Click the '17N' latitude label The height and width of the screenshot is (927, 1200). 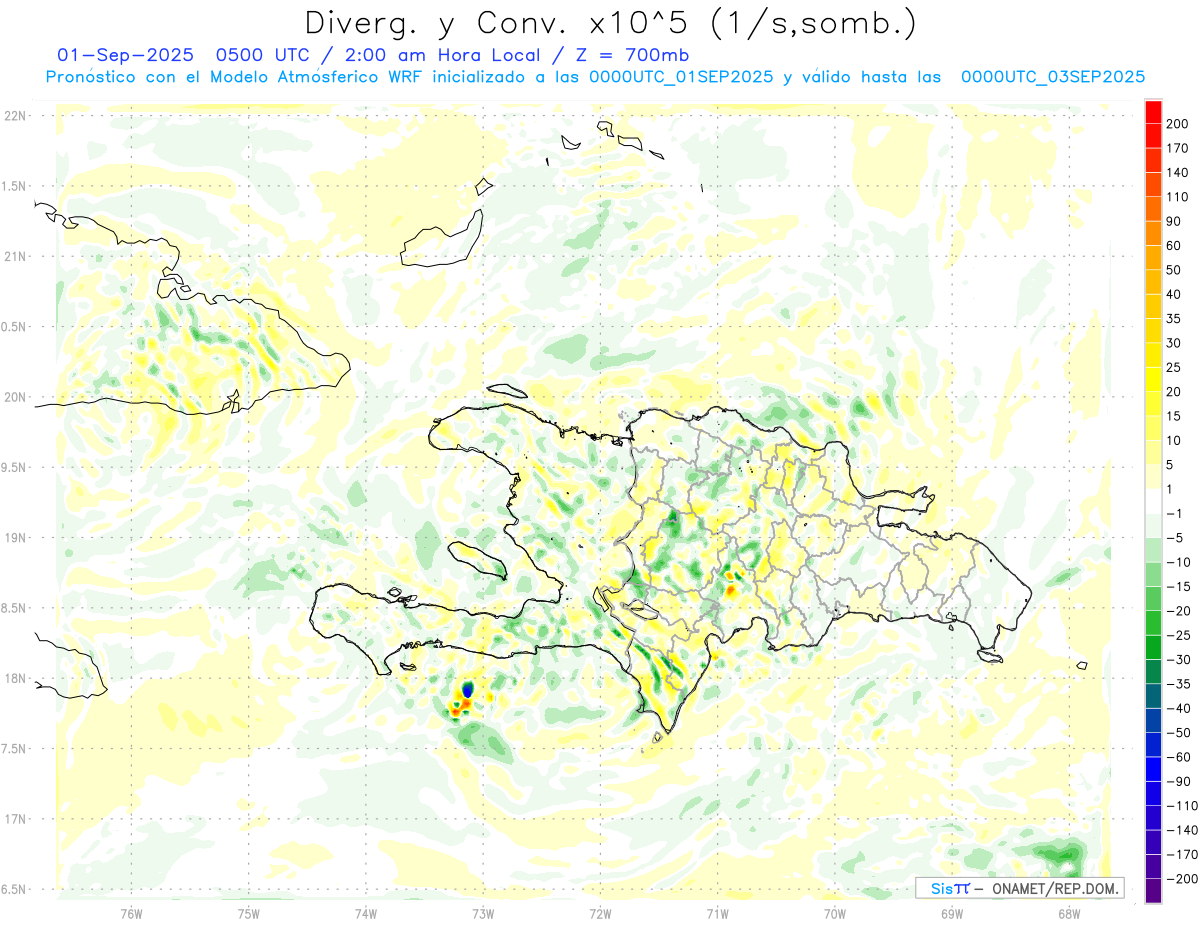pyautogui.click(x=15, y=819)
